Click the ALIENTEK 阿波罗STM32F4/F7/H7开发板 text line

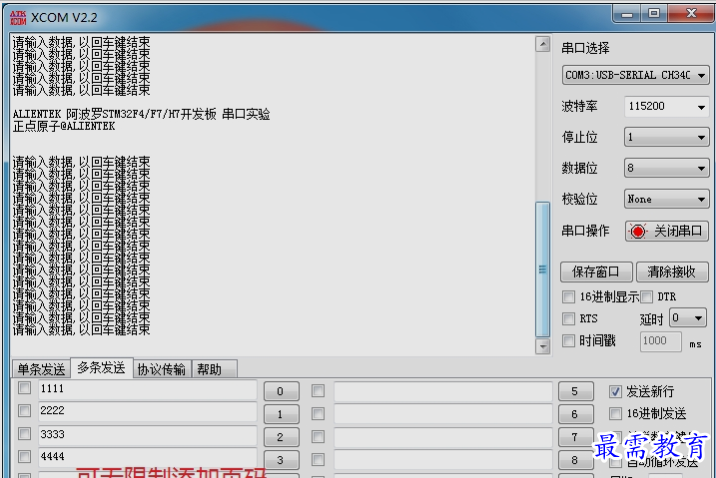(141, 114)
